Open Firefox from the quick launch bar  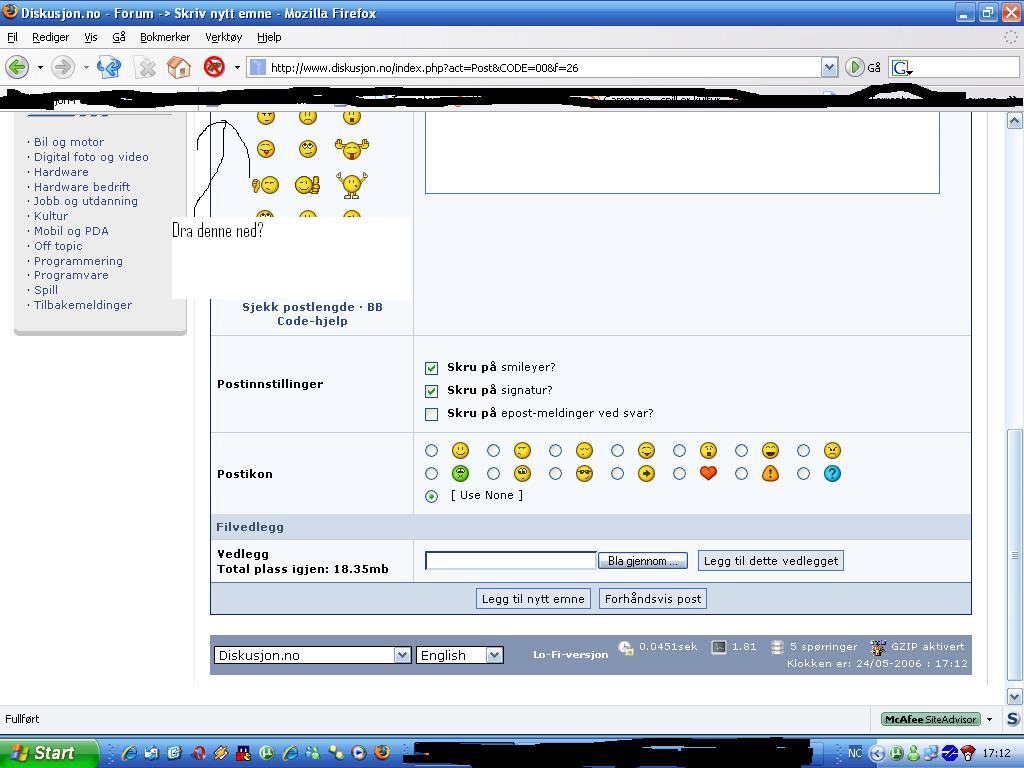[383, 752]
